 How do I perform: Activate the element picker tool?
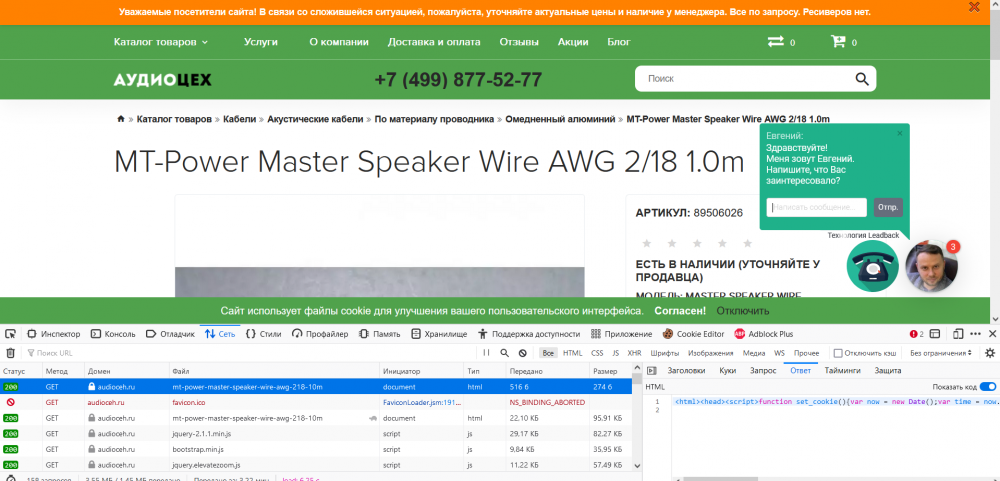tap(10, 334)
